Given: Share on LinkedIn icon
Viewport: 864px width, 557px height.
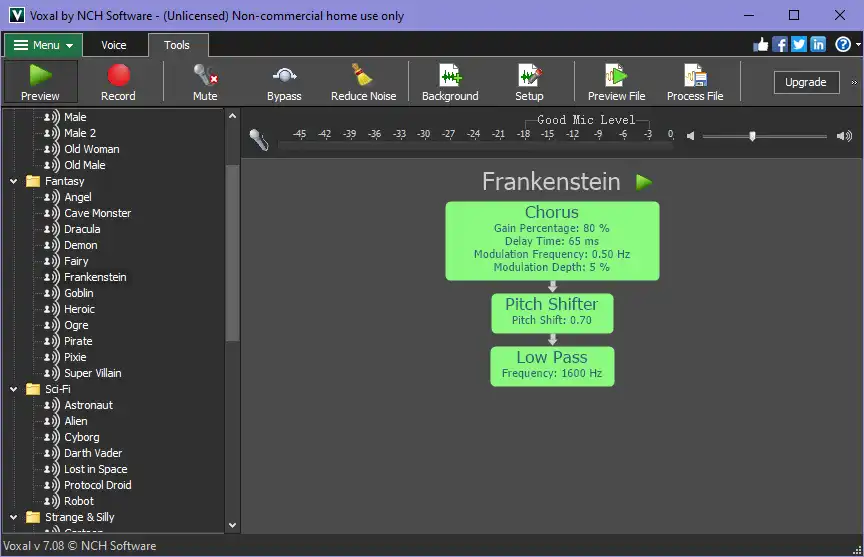Looking at the screenshot, I should point(818,45).
